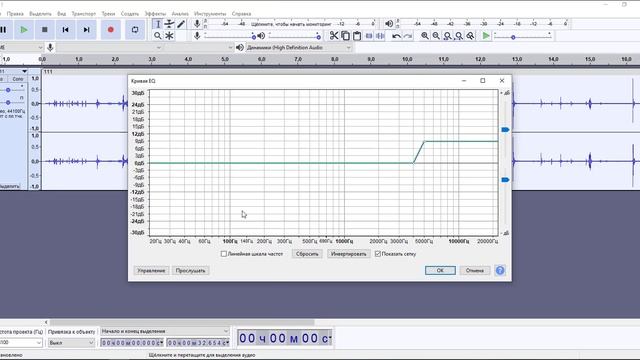Skip to start of project
The image size is (640, 360).
[65, 30]
